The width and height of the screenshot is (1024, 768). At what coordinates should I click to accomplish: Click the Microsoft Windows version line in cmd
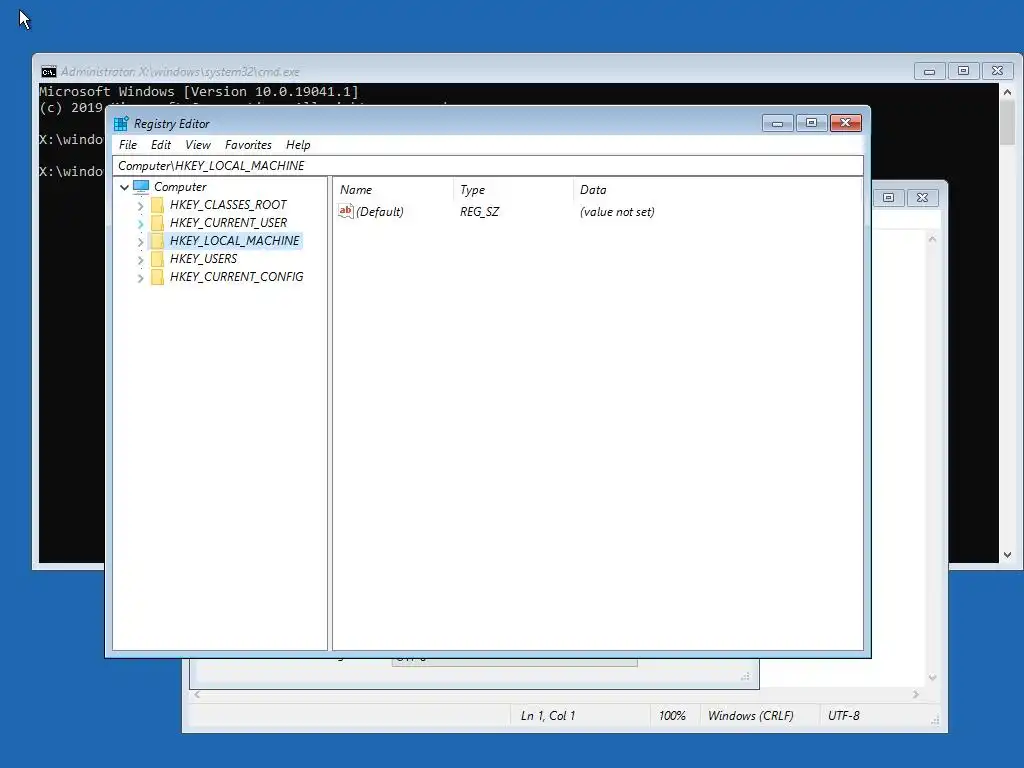click(x=199, y=91)
